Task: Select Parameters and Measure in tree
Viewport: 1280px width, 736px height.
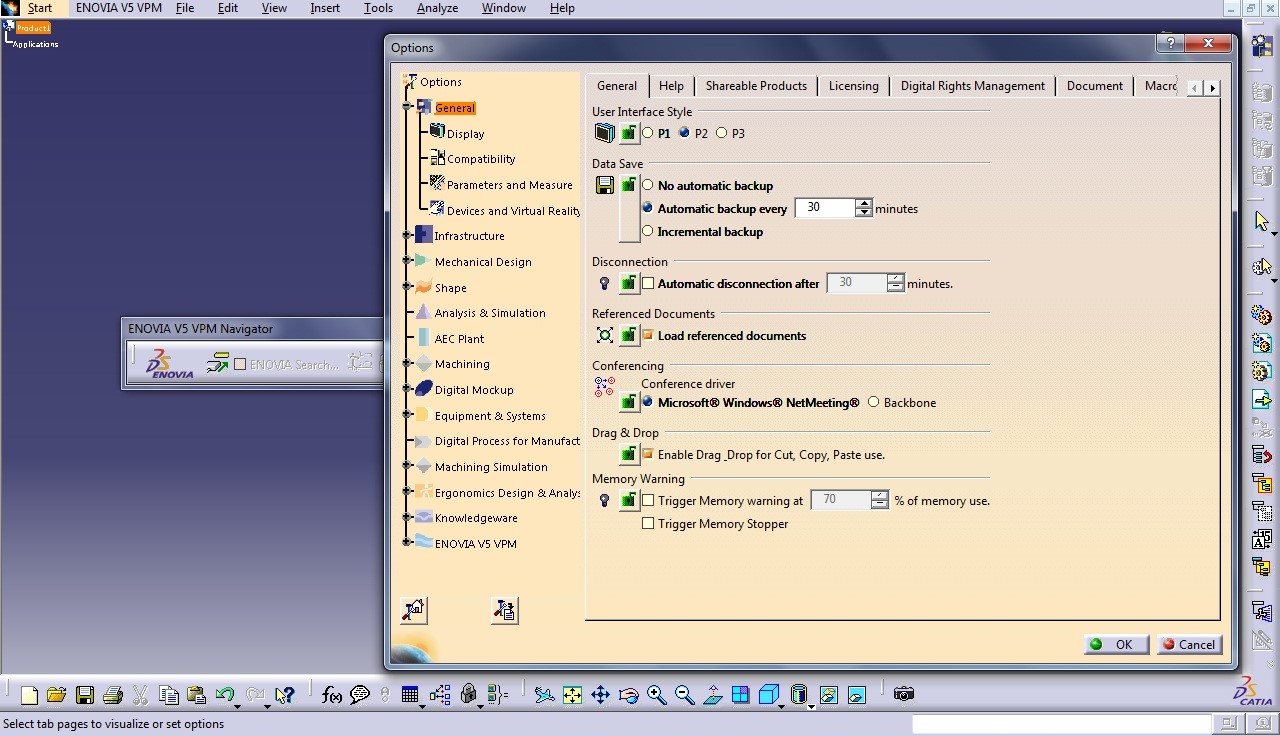Action: coord(509,185)
